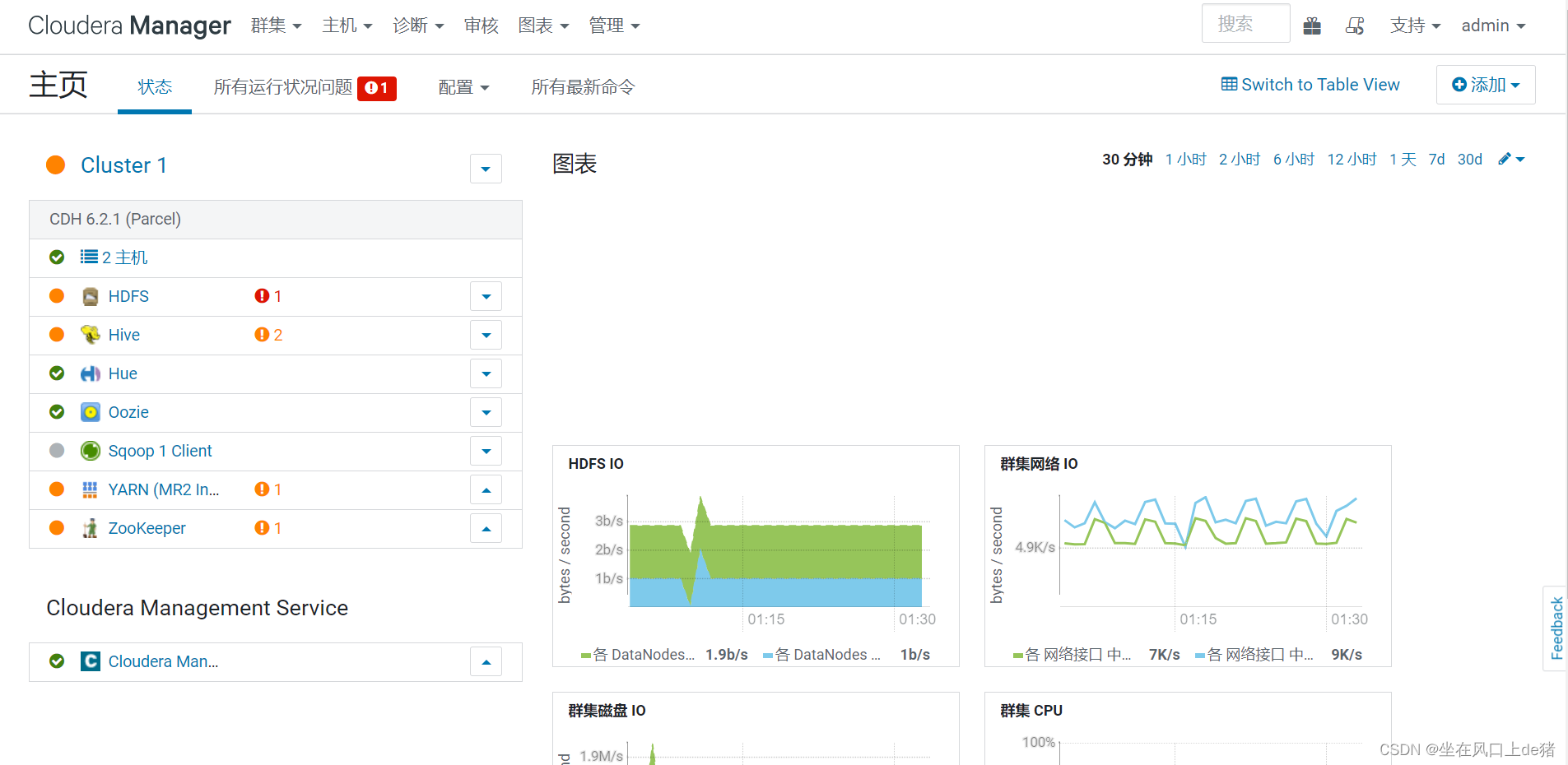Open the 配置 tab dropdown
This screenshot has width=1568, height=765.
point(463,87)
